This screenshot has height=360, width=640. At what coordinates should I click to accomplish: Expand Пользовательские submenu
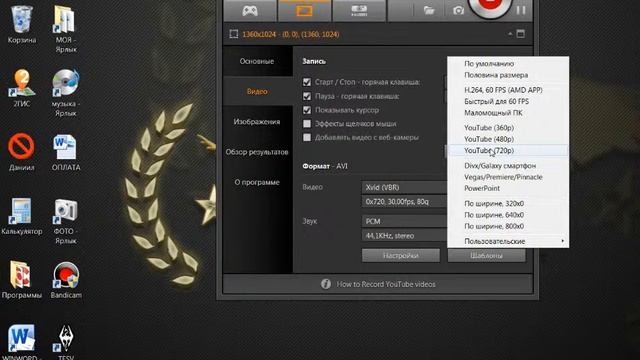(508, 241)
